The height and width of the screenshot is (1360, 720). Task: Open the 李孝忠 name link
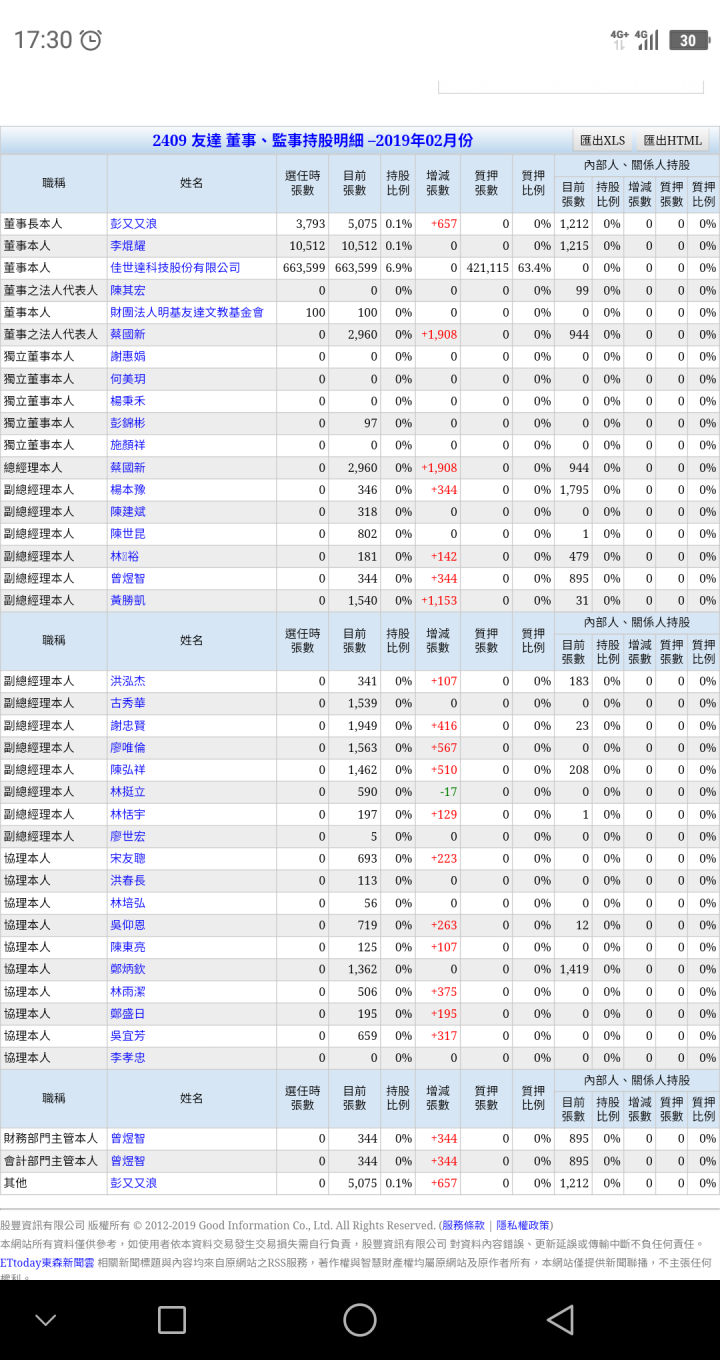pyautogui.click(x=127, y=1058)
